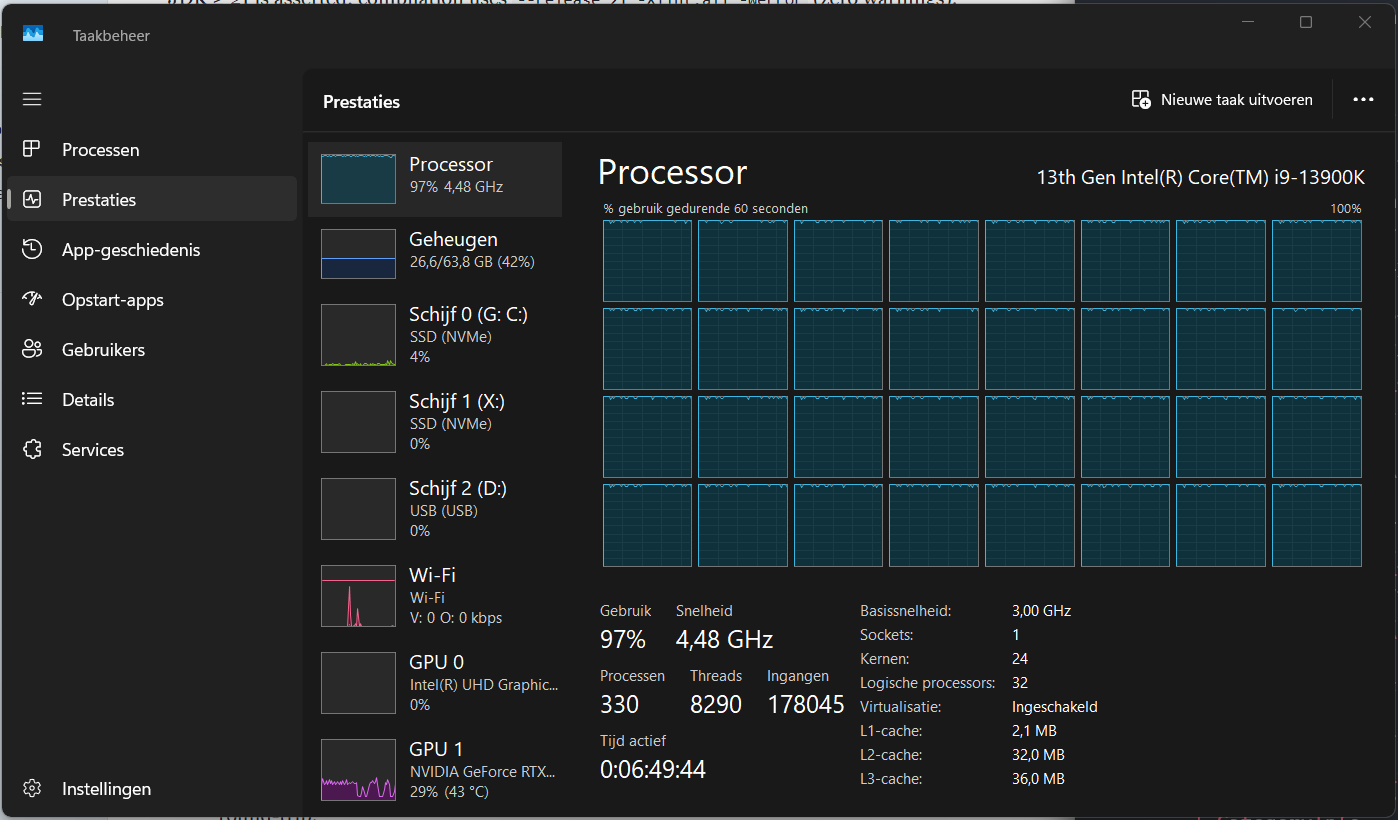Open the Processen page label
Screen dimensions: 1398x820
pyautogui.click(x=101, y=150)
